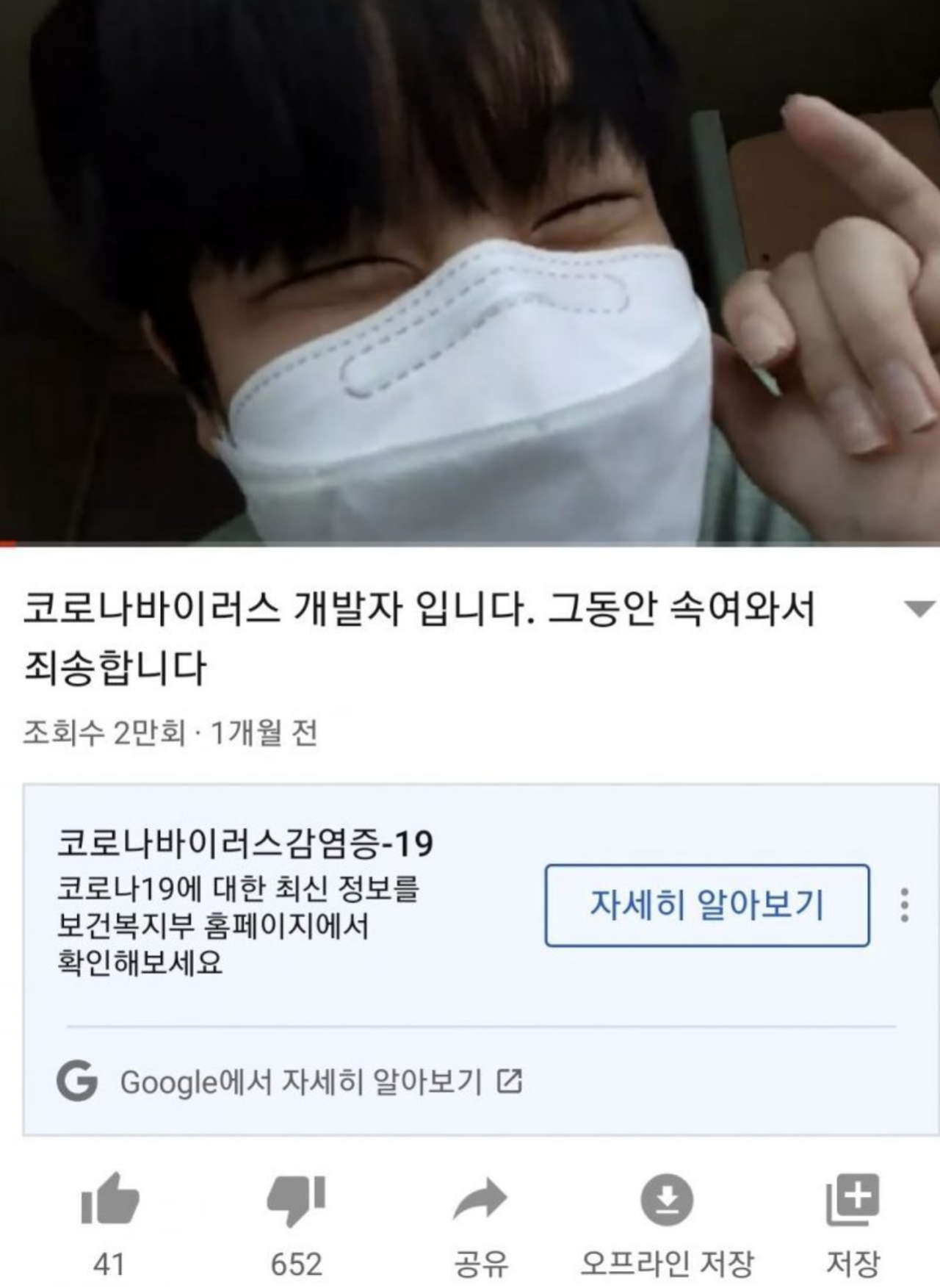Viewport: 940px width, 1288px height.
Task: Tap the share arrow icon
Action: pos(480,1200)
